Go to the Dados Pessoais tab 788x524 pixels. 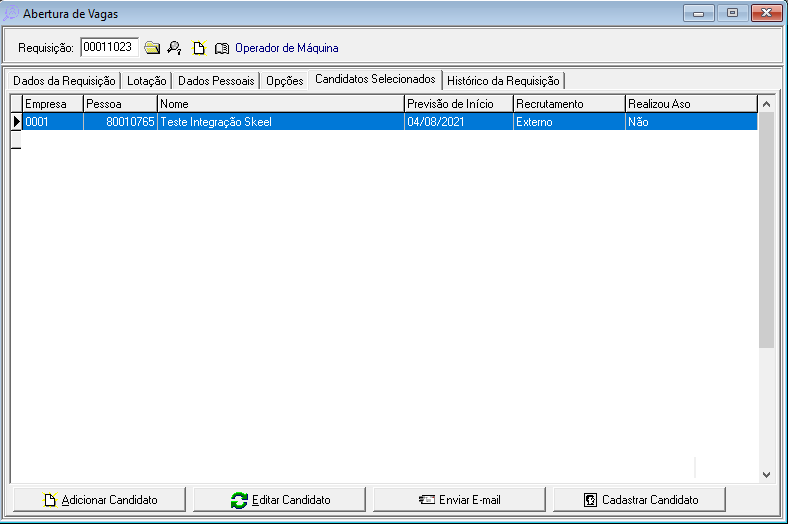pyautogui.click(x=217, y=81)
